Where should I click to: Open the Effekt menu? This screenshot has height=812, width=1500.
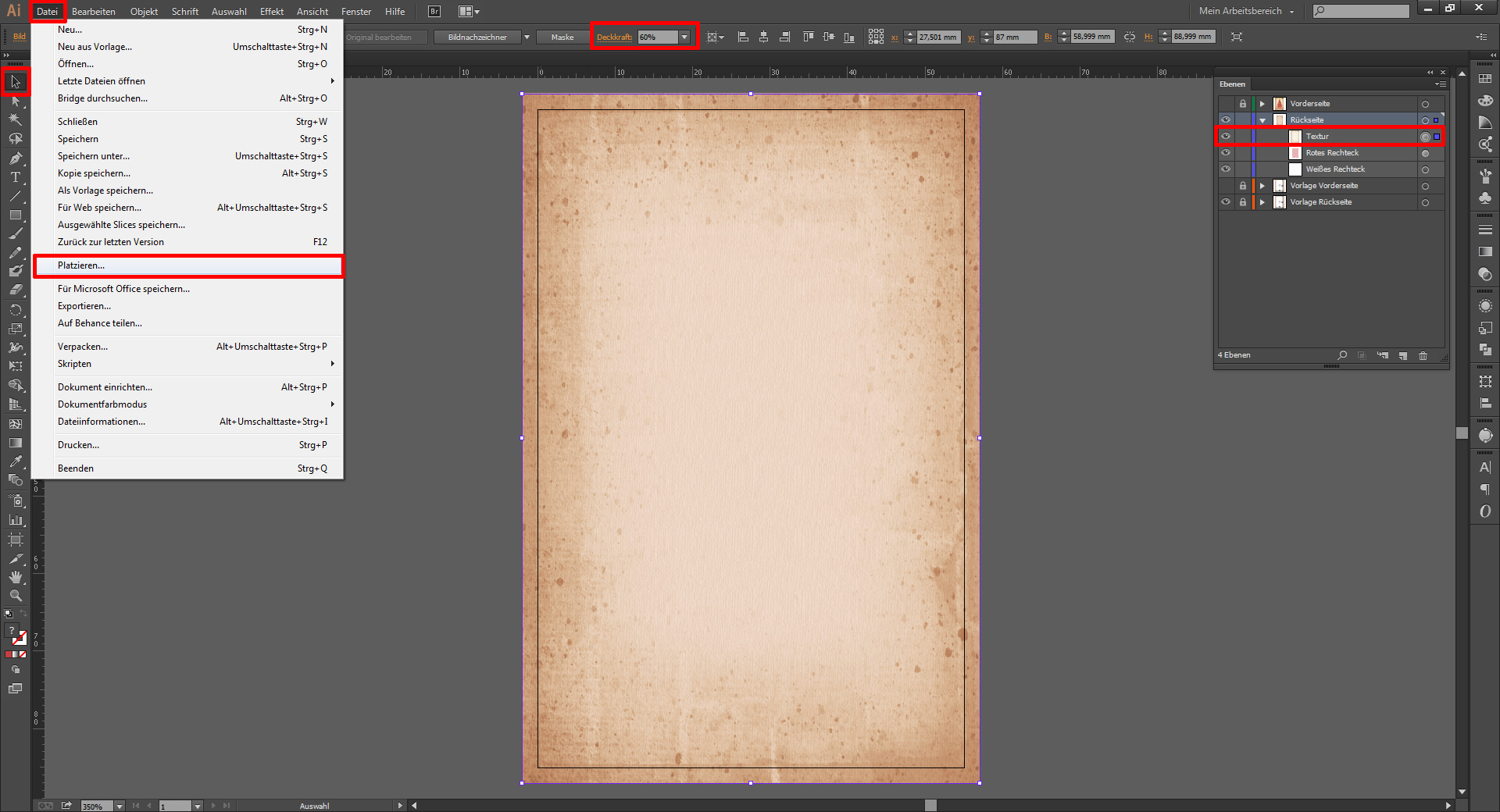point(271,12)
